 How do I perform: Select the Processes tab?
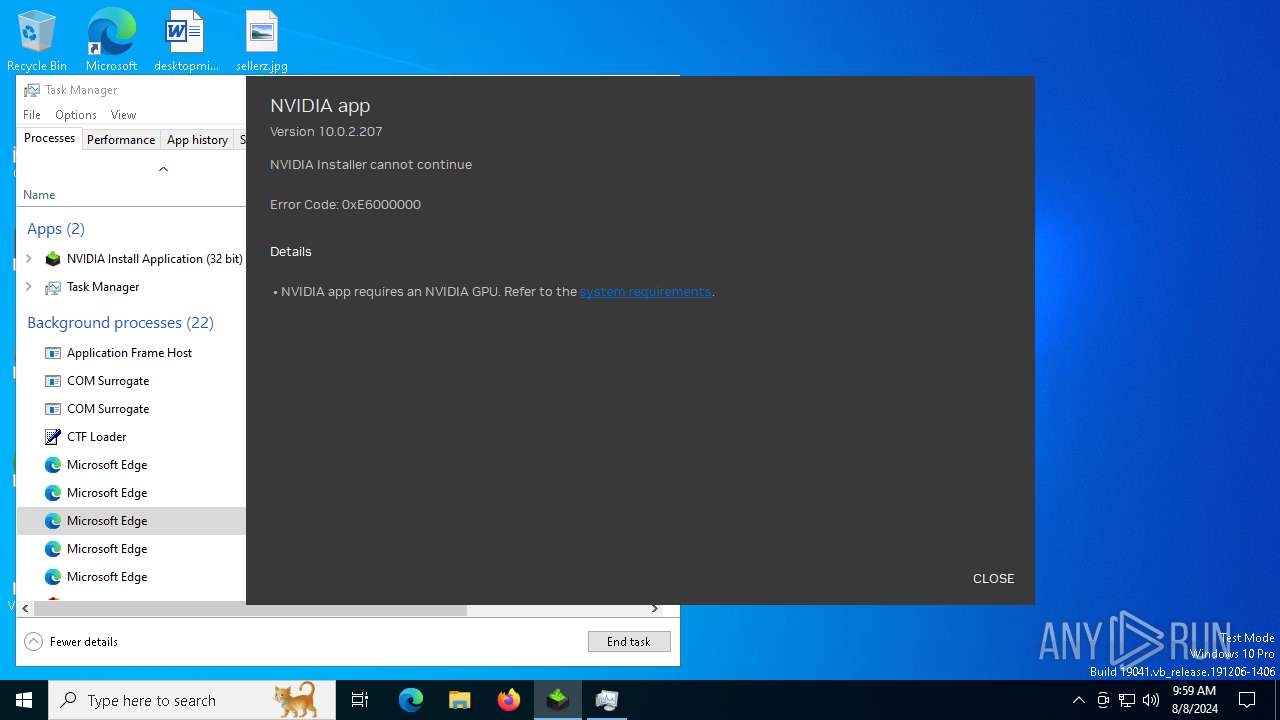click(49, 139)
